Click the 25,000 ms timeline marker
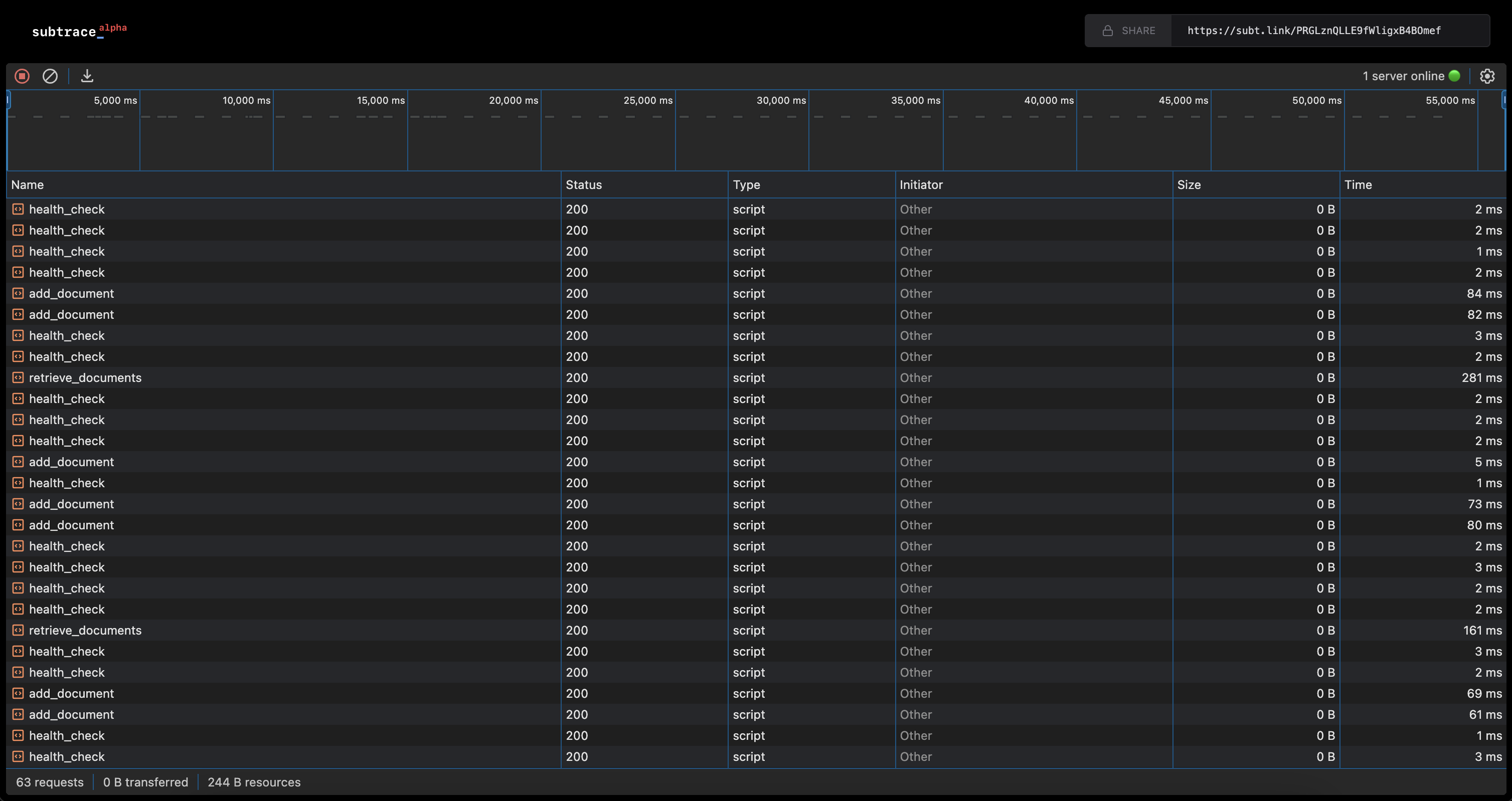This screenshot has width=1512, height=801. [x=648, y=100]
